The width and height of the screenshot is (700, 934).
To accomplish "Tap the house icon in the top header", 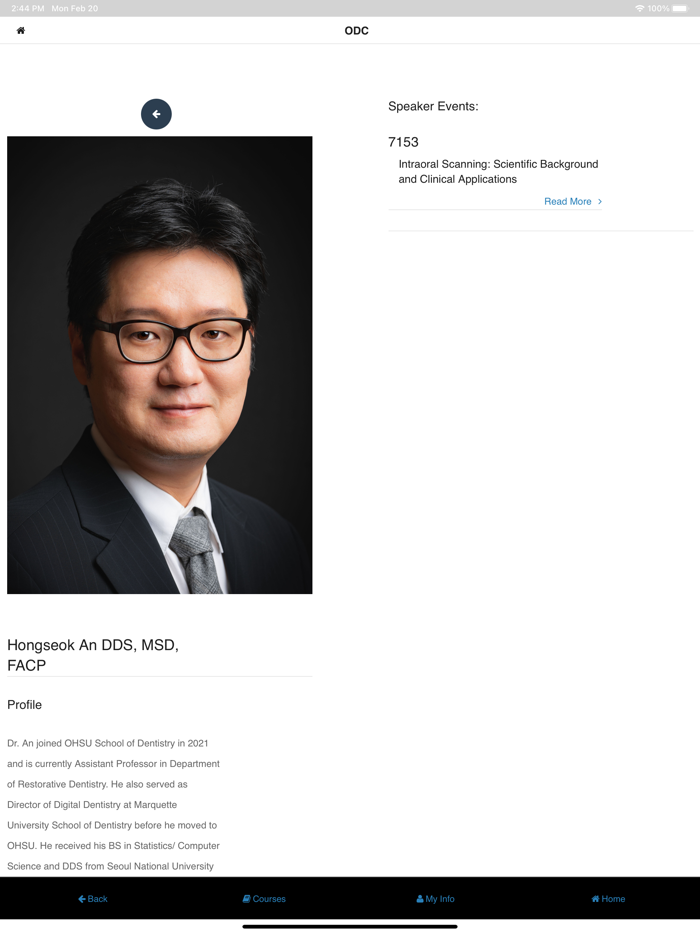I will pyautogui.click(x=21, y=30).
